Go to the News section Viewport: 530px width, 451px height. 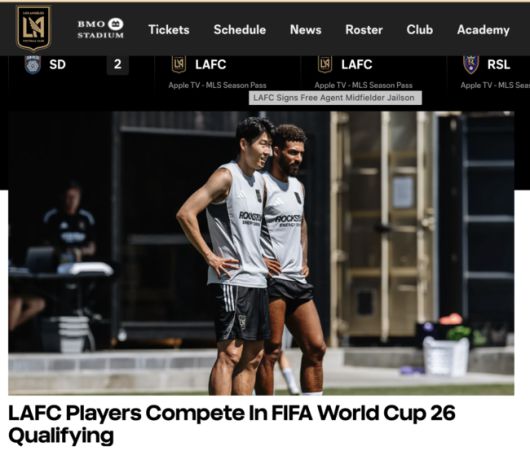click(x=306, y=30)
